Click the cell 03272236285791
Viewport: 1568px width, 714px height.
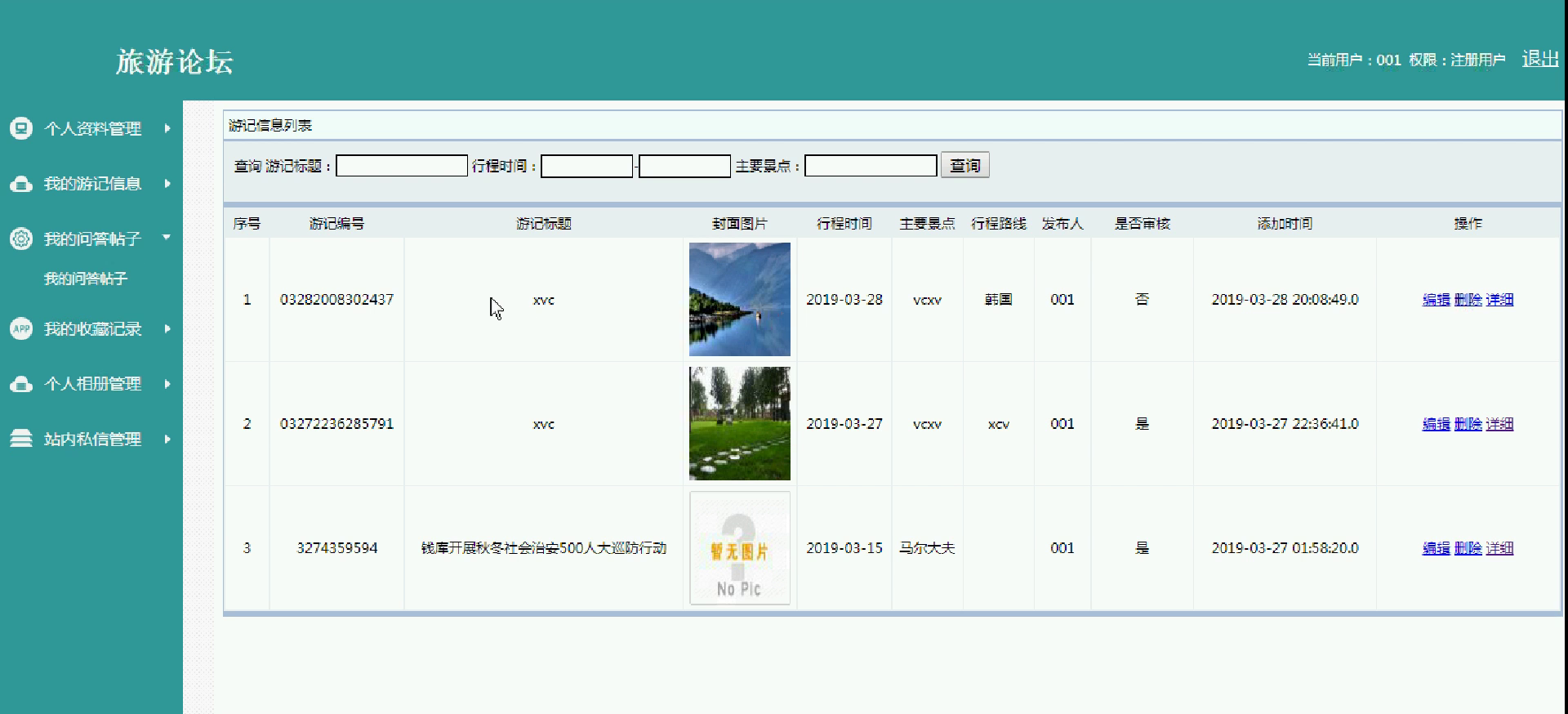click(336, 424)
